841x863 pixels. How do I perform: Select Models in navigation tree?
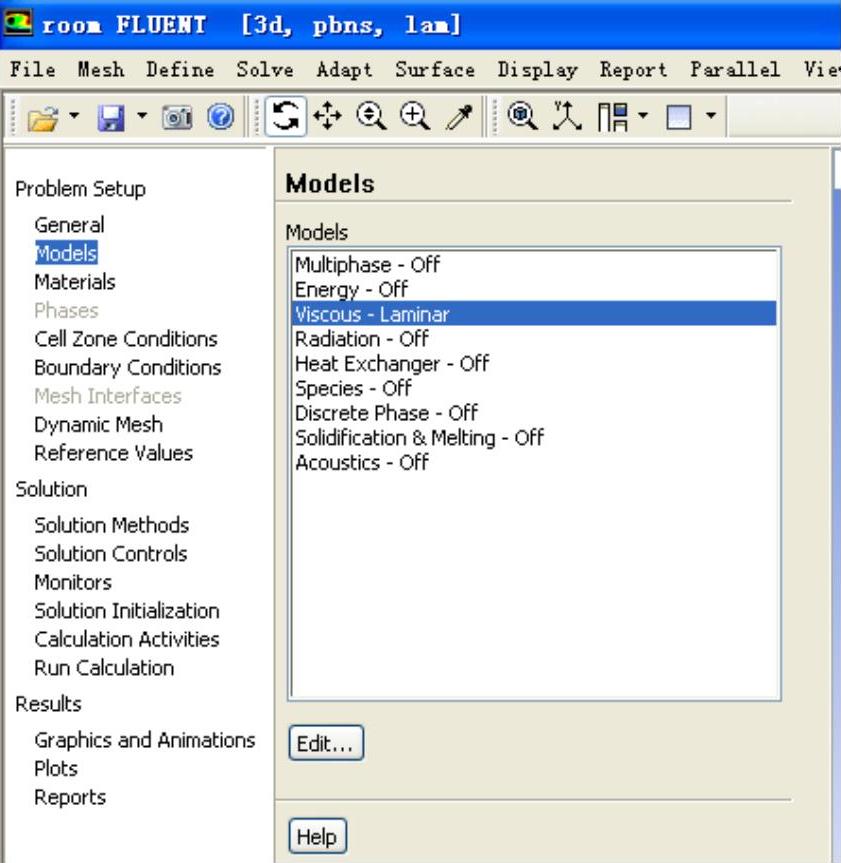[67, 253]
